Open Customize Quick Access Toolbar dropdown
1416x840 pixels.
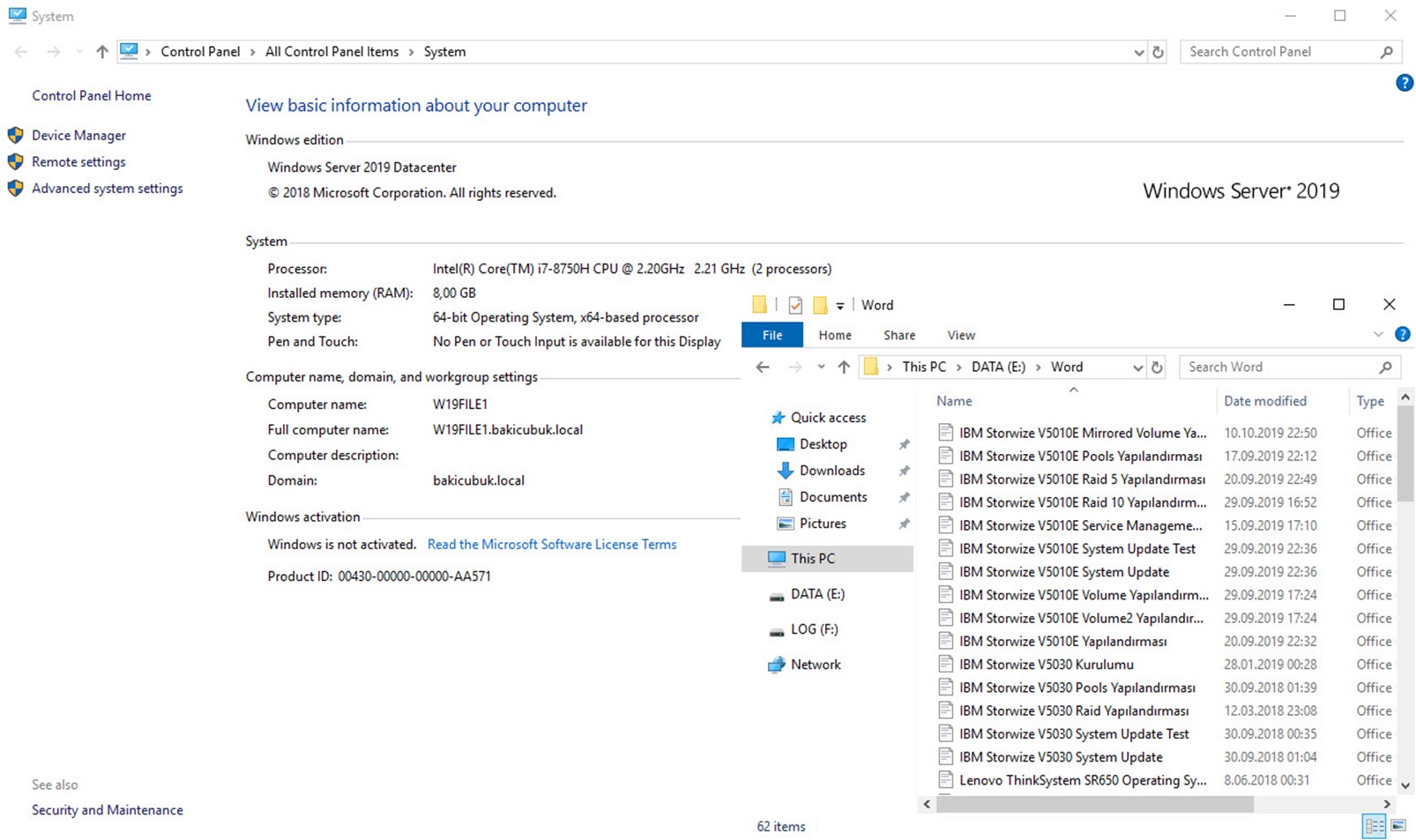pos(840,306)
